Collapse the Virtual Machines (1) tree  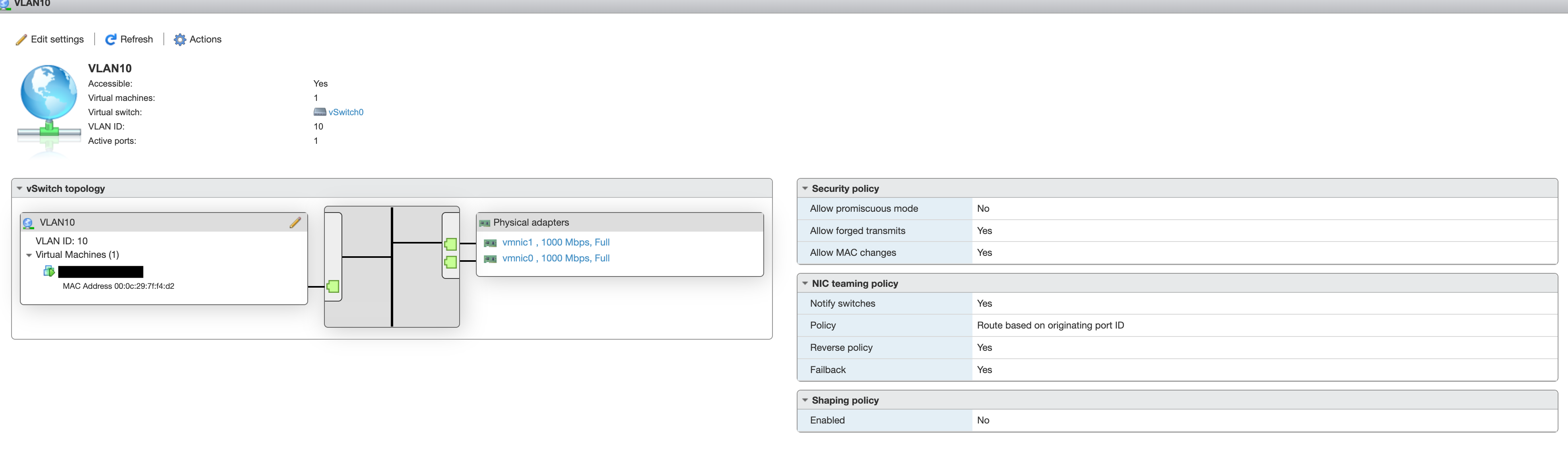29,255
